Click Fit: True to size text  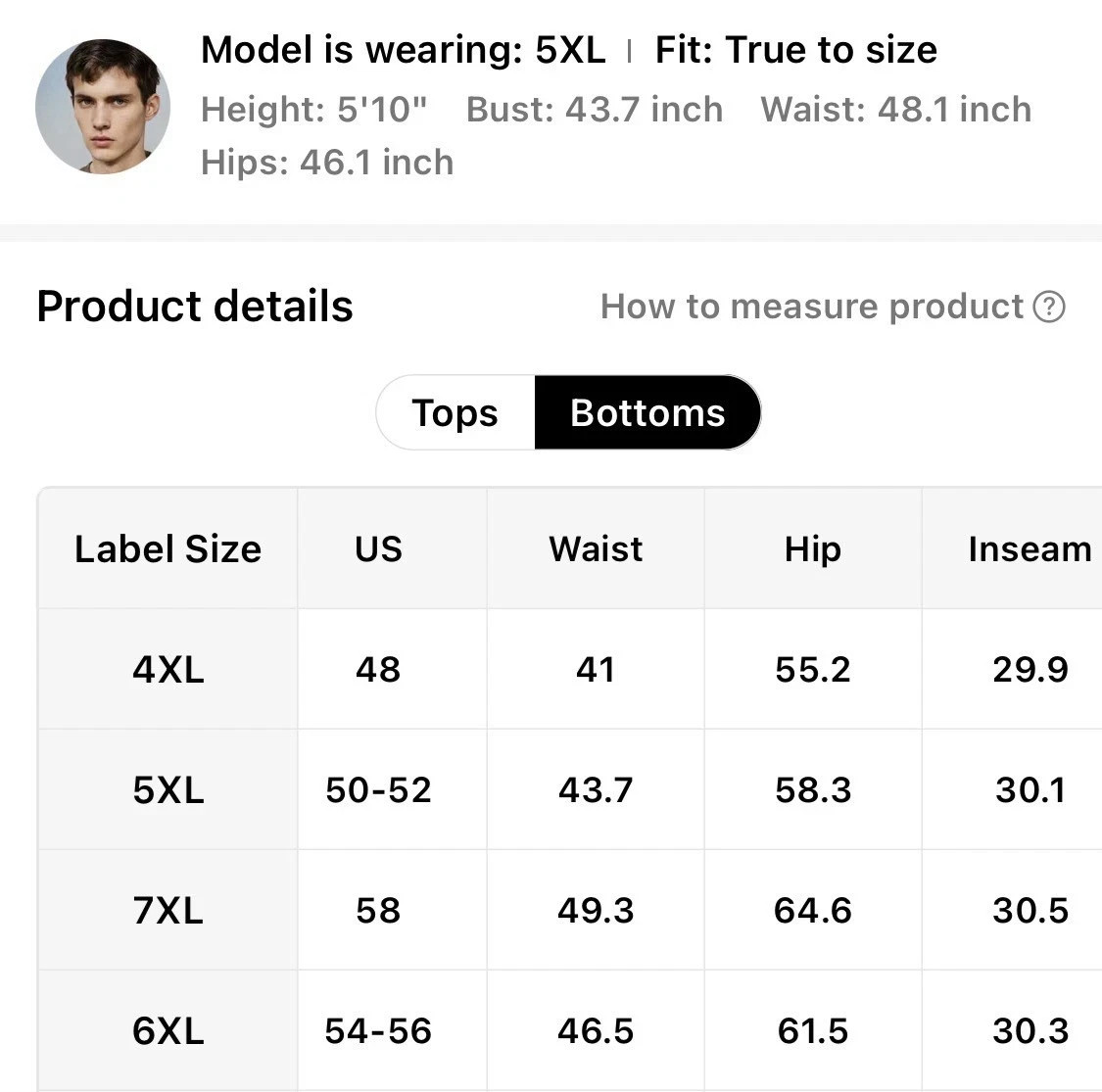[x=795, y=49]
